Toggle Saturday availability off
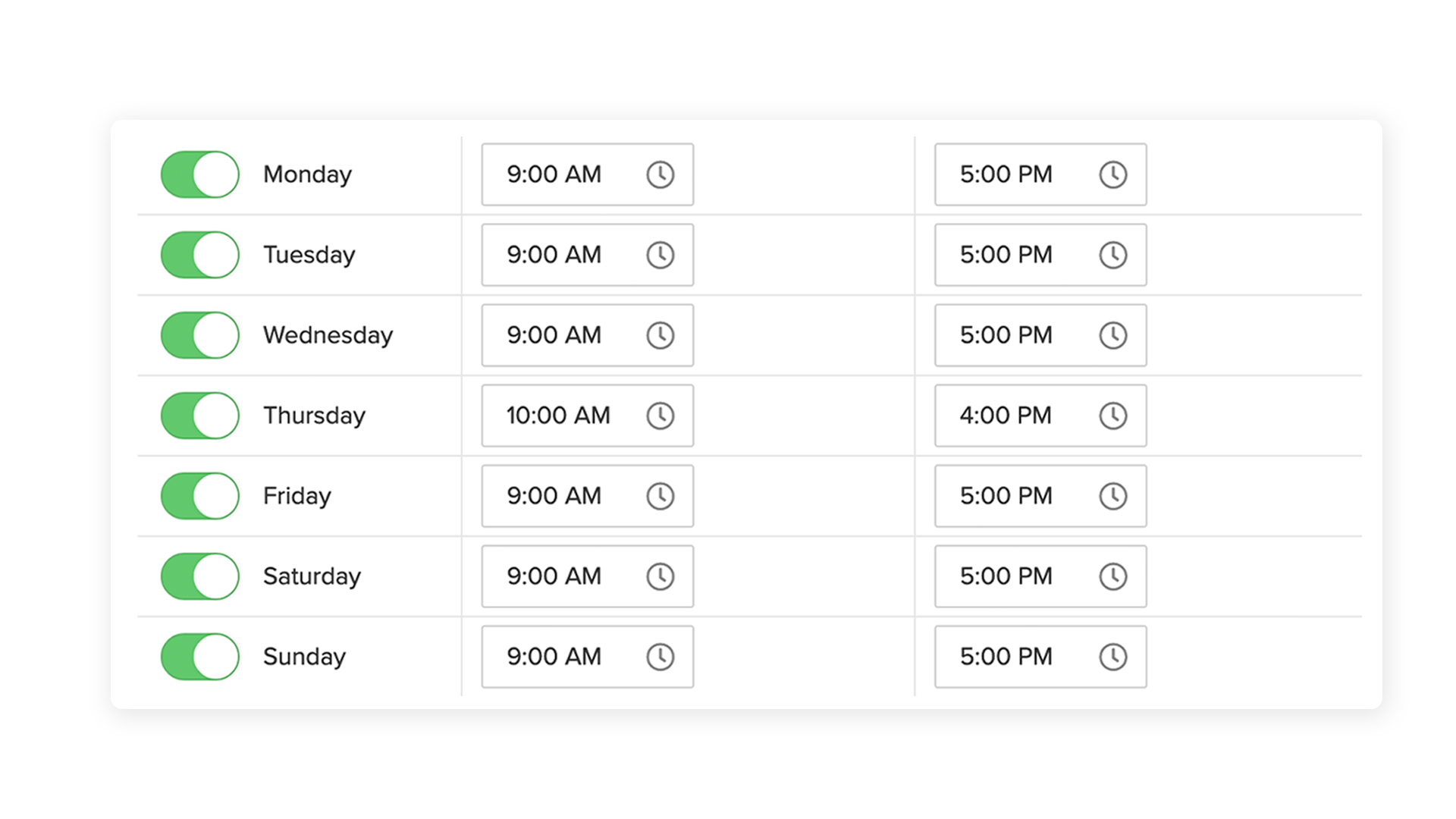Image resolution: width=1456 pixels, height=819 pixels. [200, 576]
